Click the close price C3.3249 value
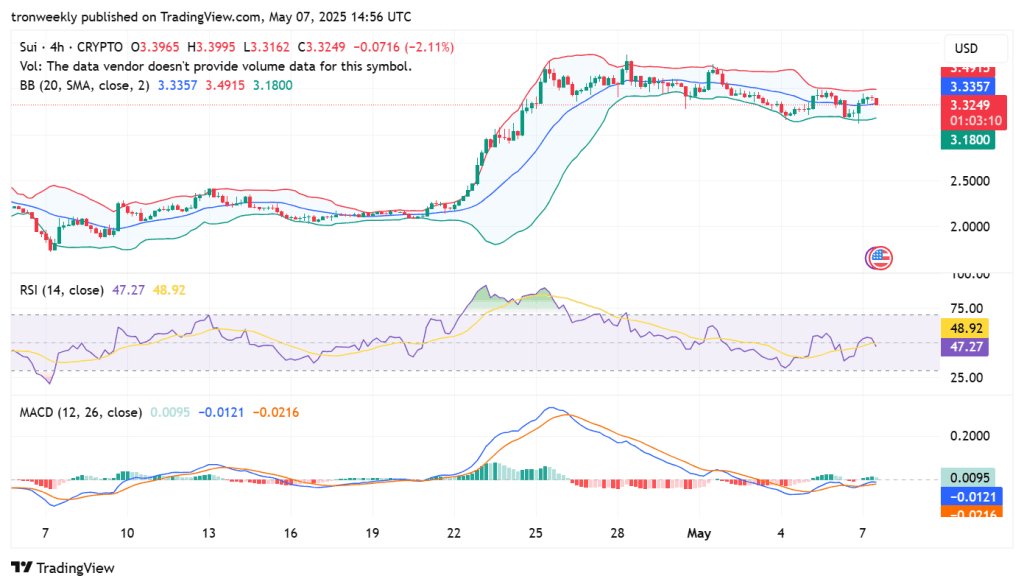Viewport: 1024px width, 587px height. [321, 47]
